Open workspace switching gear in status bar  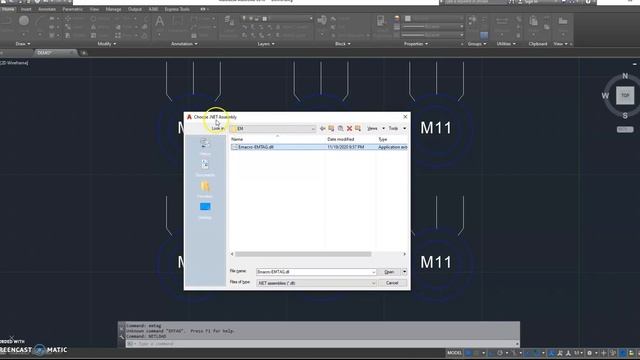pos(589,353)
